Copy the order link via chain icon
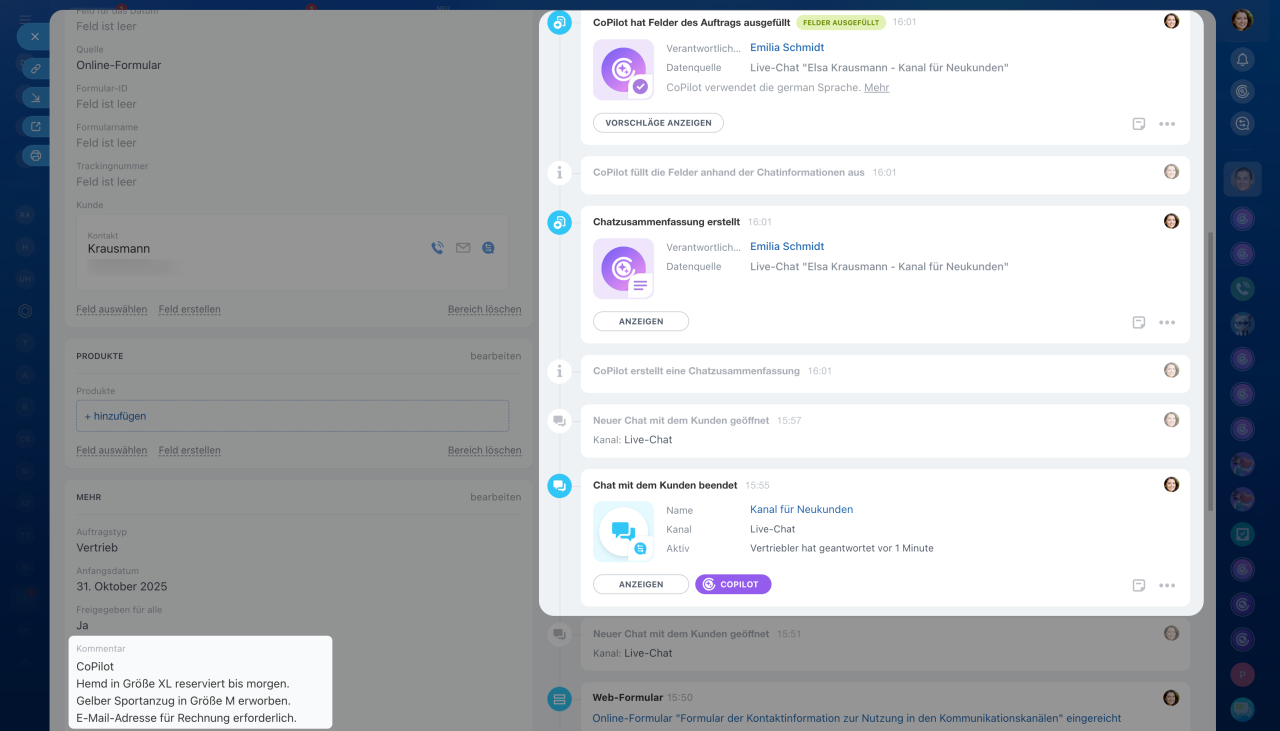This screenshot has height=731, width=1280. pyautogui.click(x=36, y=68)
